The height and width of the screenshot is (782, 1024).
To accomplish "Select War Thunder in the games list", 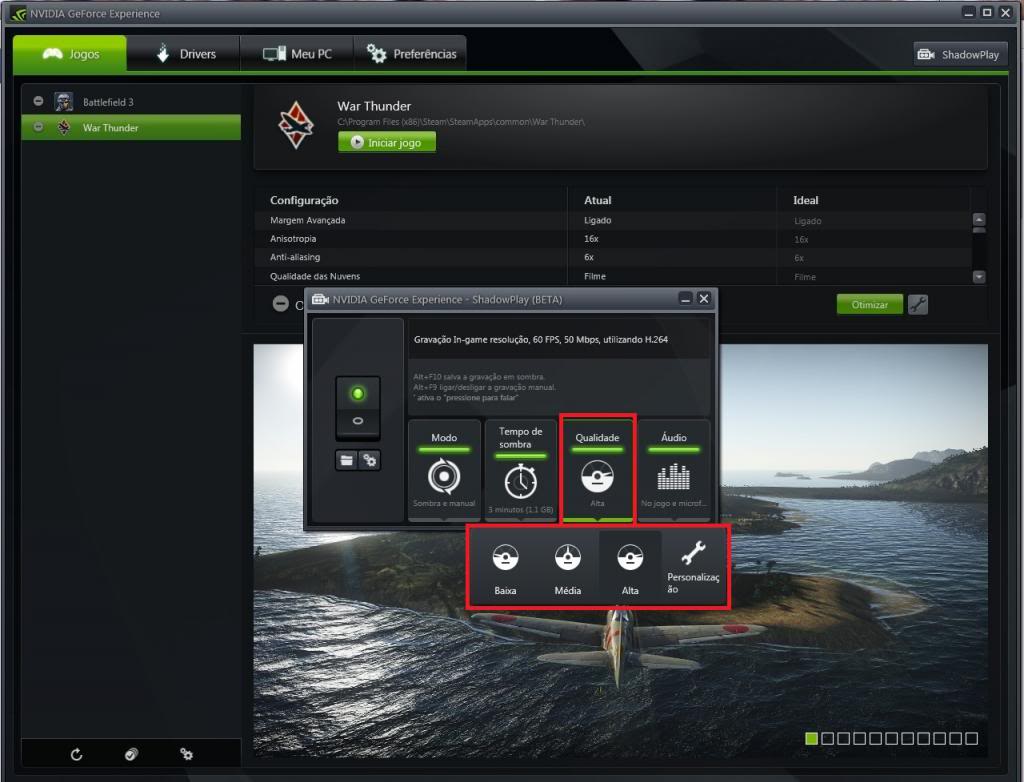I will click(x=131, y=127).
